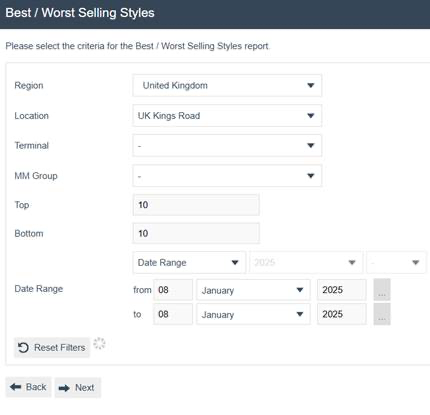This screenshot has width=430, height=415.
Task: Click the 'from' day field showing 08
Action: 173,290
